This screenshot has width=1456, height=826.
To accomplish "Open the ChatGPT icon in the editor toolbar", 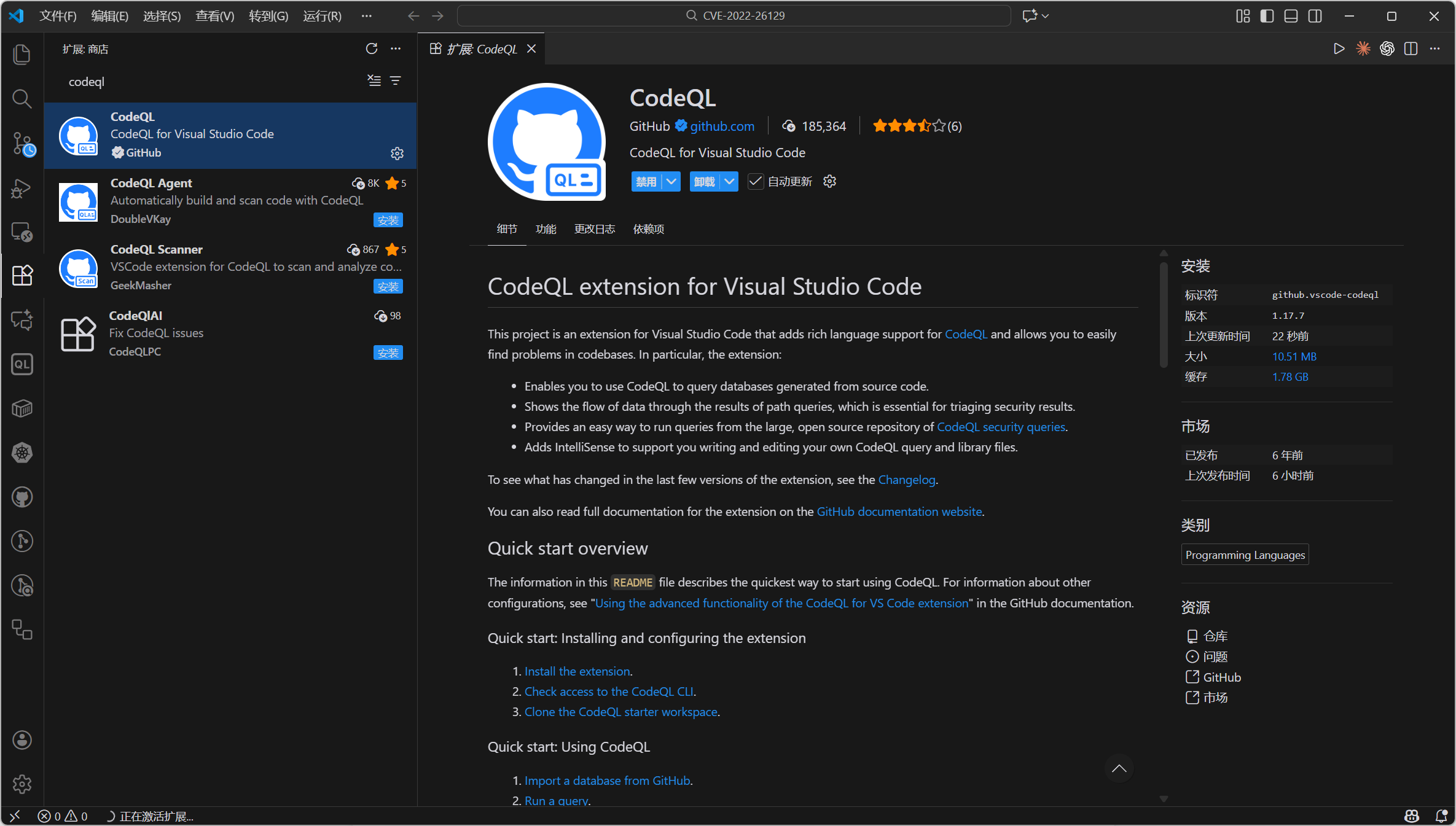I will (1387, 49).
